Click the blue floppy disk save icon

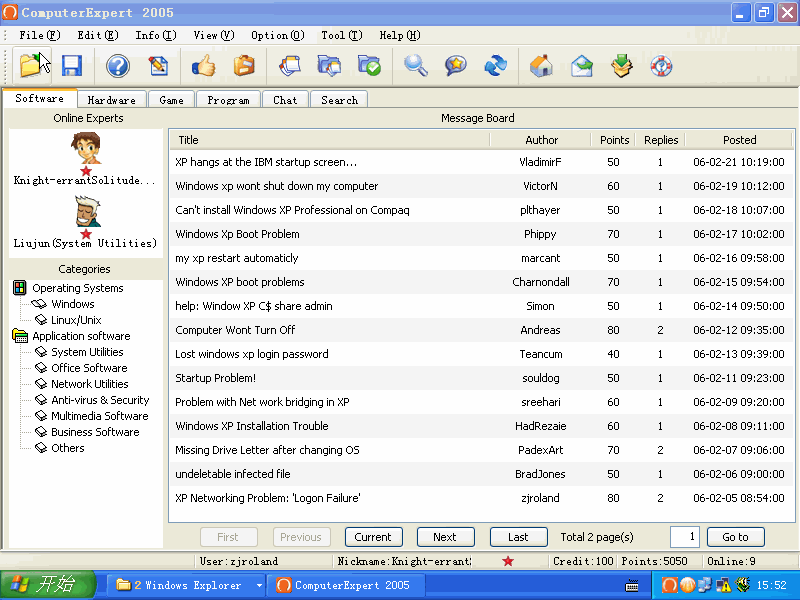coord(71,66)
